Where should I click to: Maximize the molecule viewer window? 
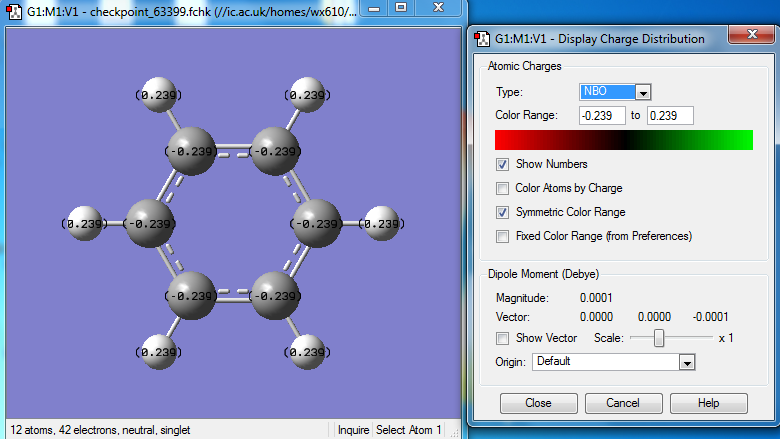coord(401,7)
